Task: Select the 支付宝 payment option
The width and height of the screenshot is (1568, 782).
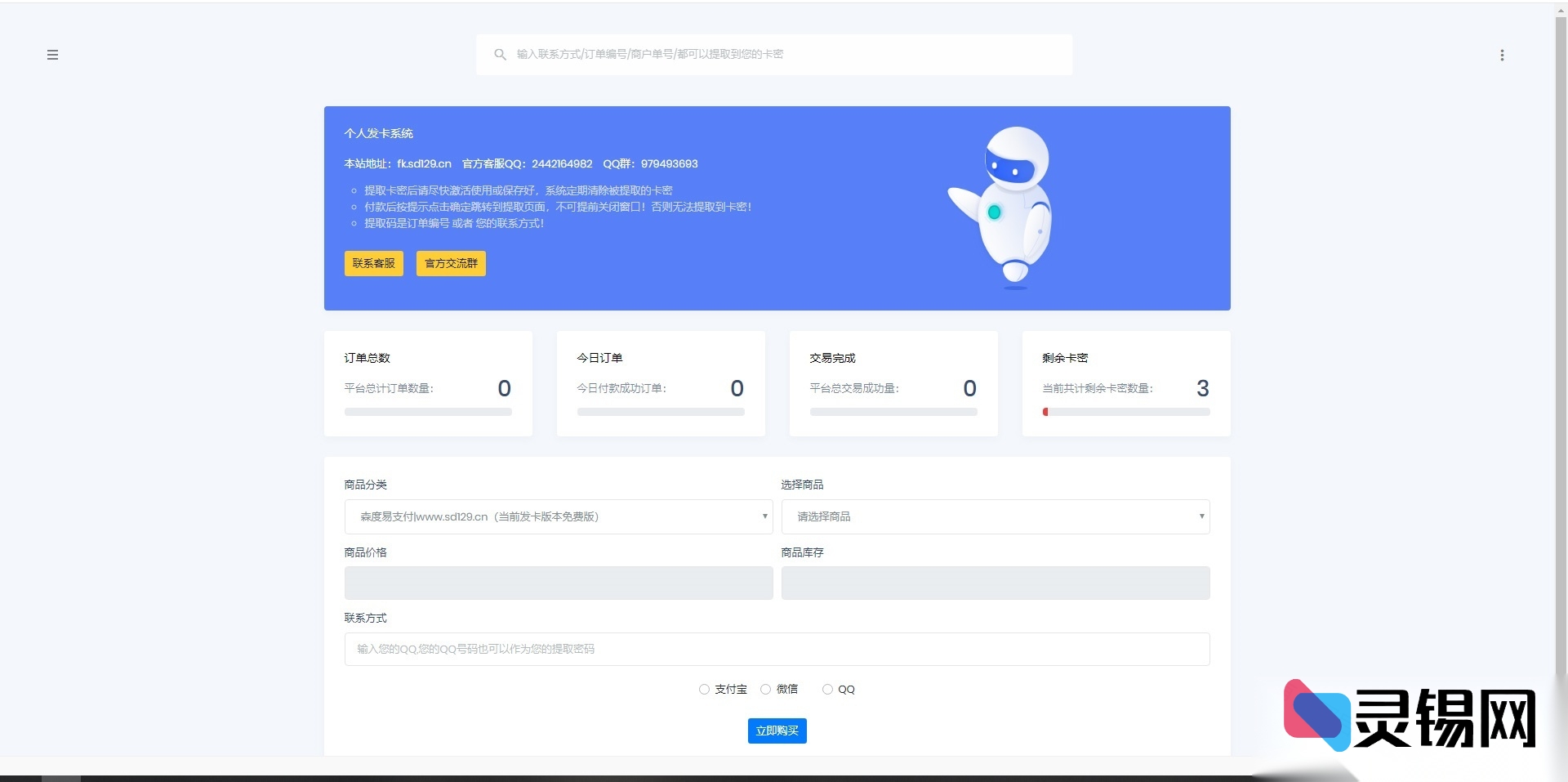Action: [704, 689]
